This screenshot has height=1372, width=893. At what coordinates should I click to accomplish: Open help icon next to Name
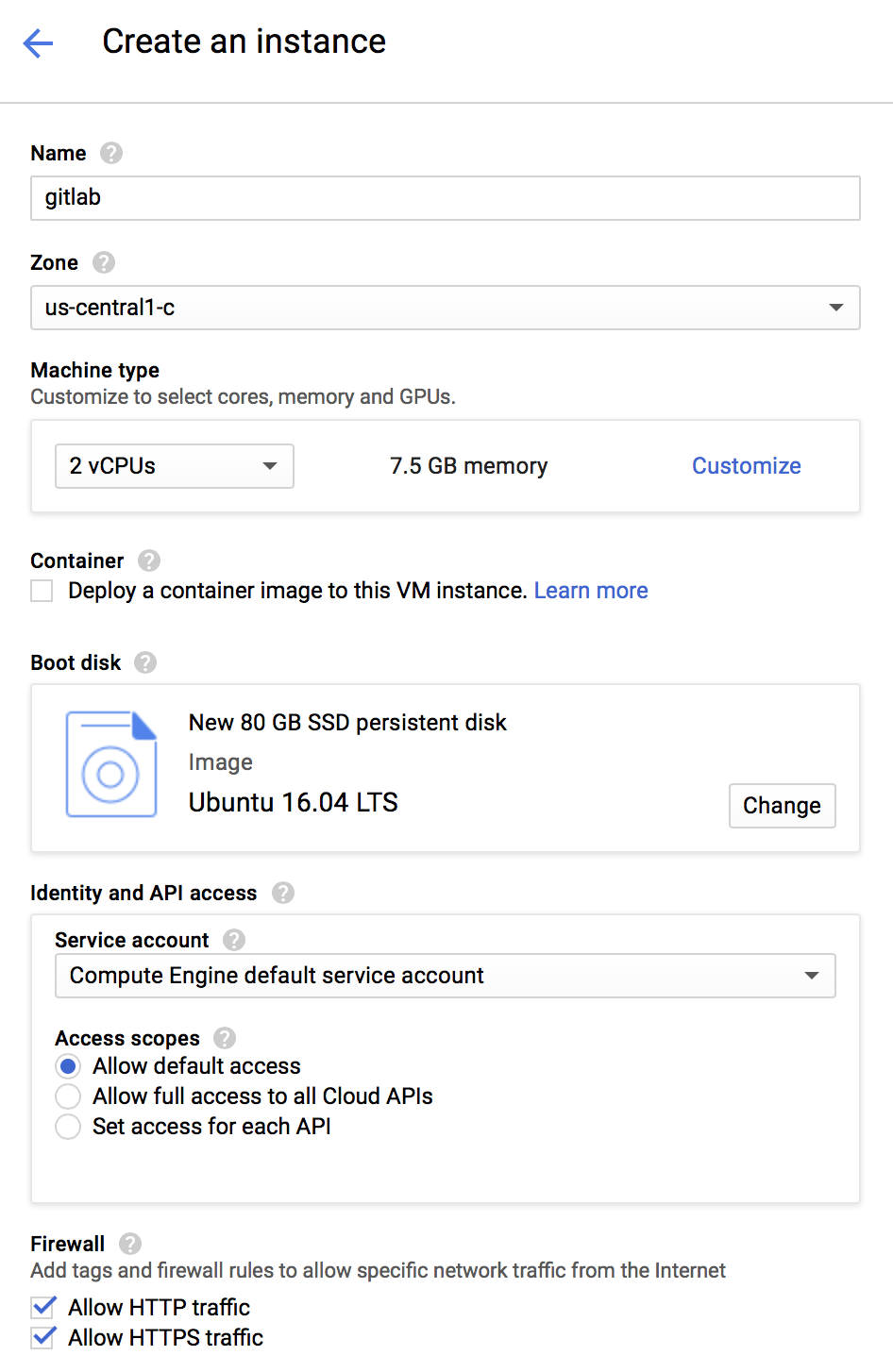tap(111, 153)
